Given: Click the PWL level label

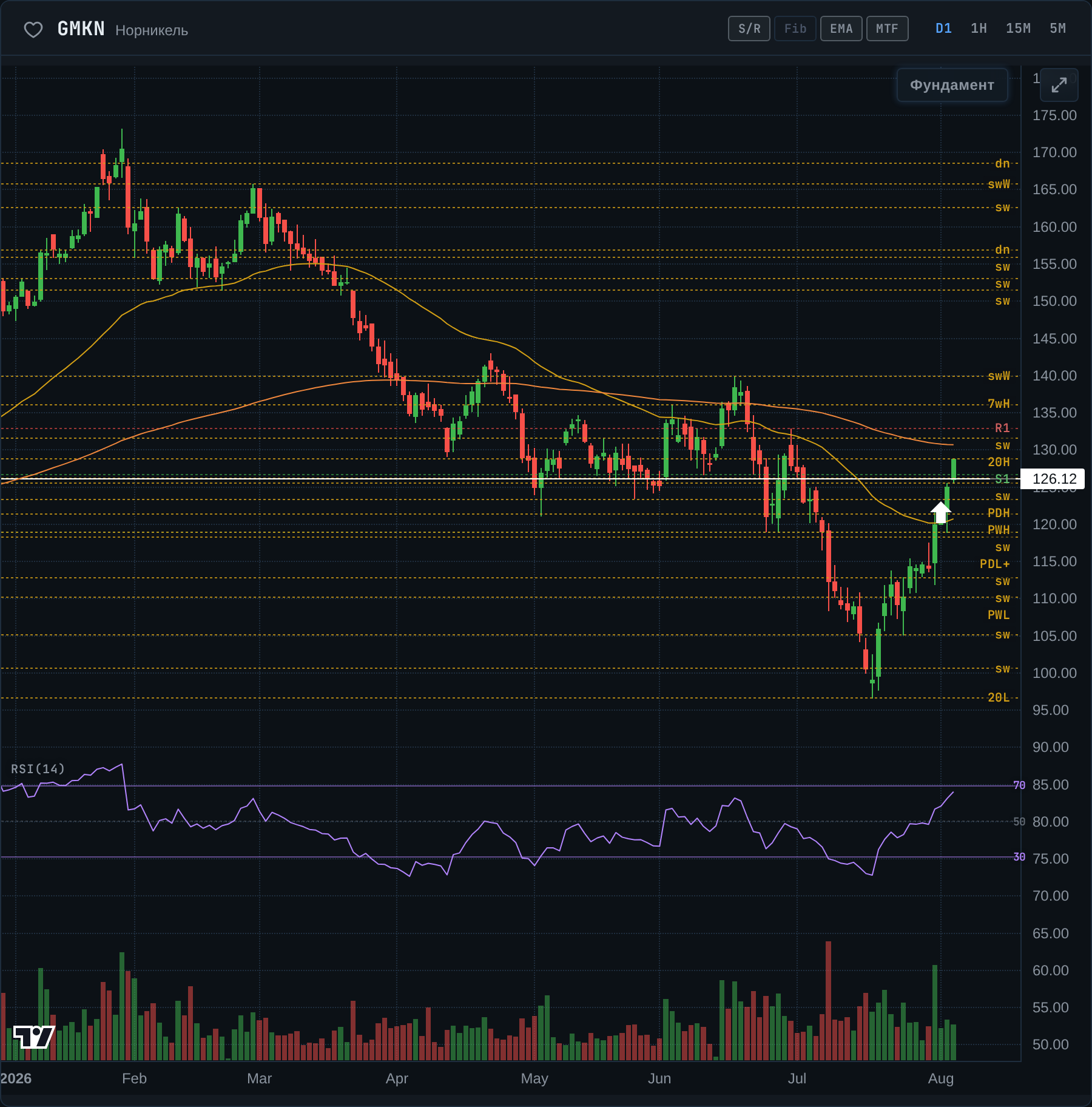Looking at the screenshot, I should point(999,615).
